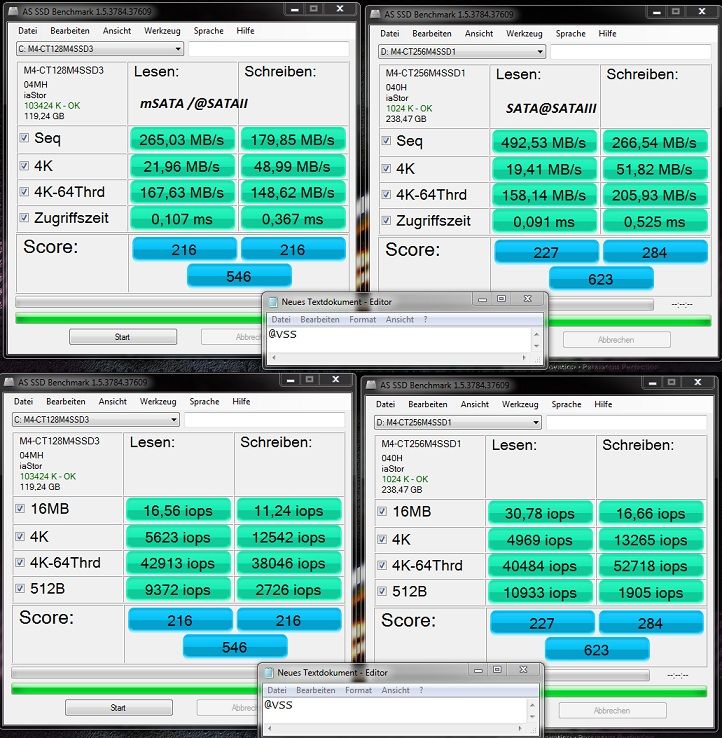Open the Ansicht menu in the lower Editor window

click(395, 690)
